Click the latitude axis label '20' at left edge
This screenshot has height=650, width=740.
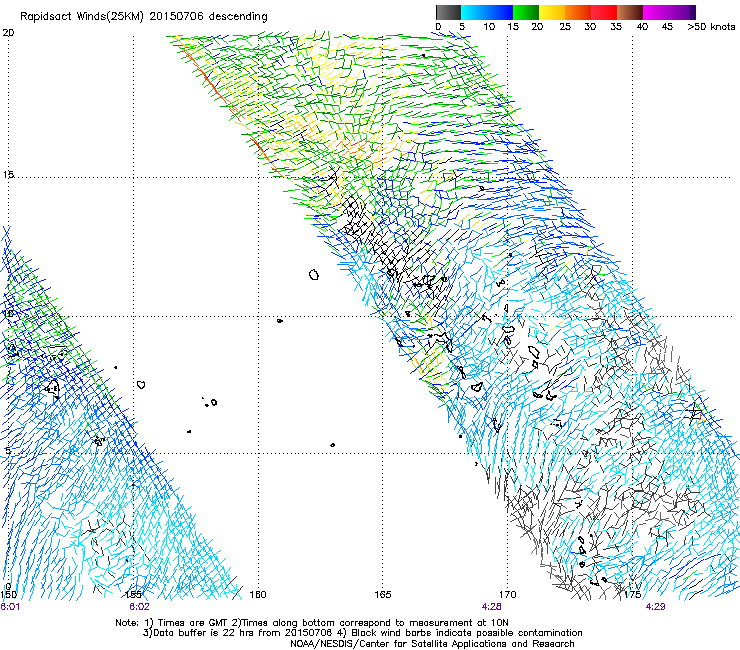coord(8,33)
